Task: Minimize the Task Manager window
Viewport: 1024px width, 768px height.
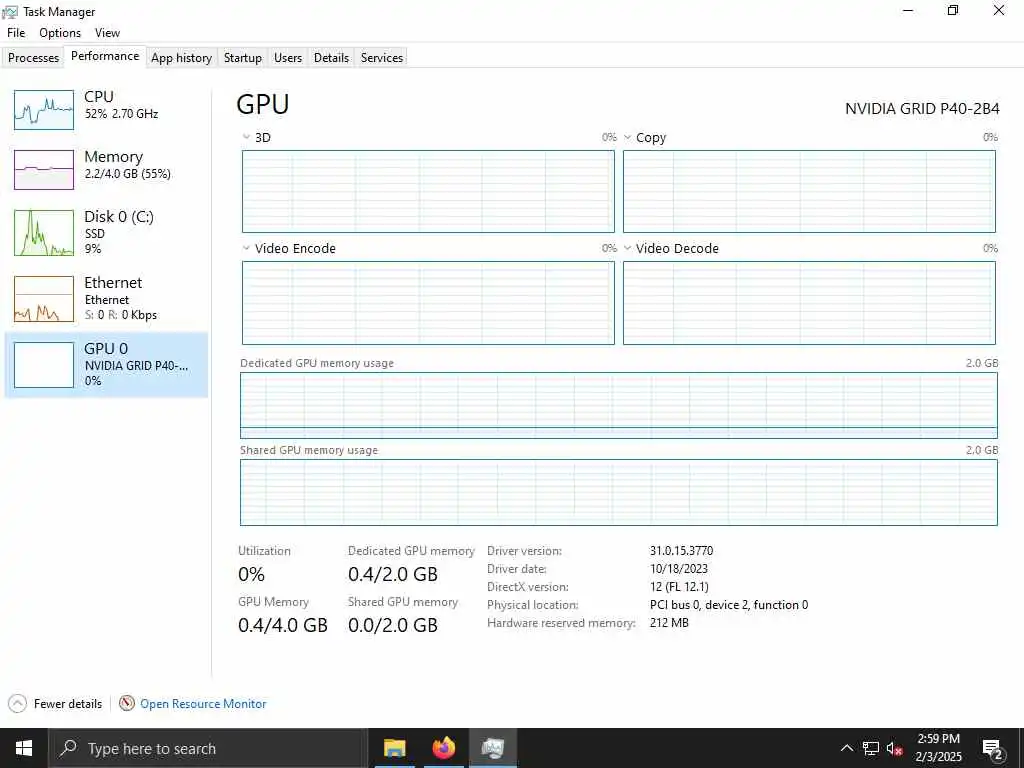Action: 907,10
